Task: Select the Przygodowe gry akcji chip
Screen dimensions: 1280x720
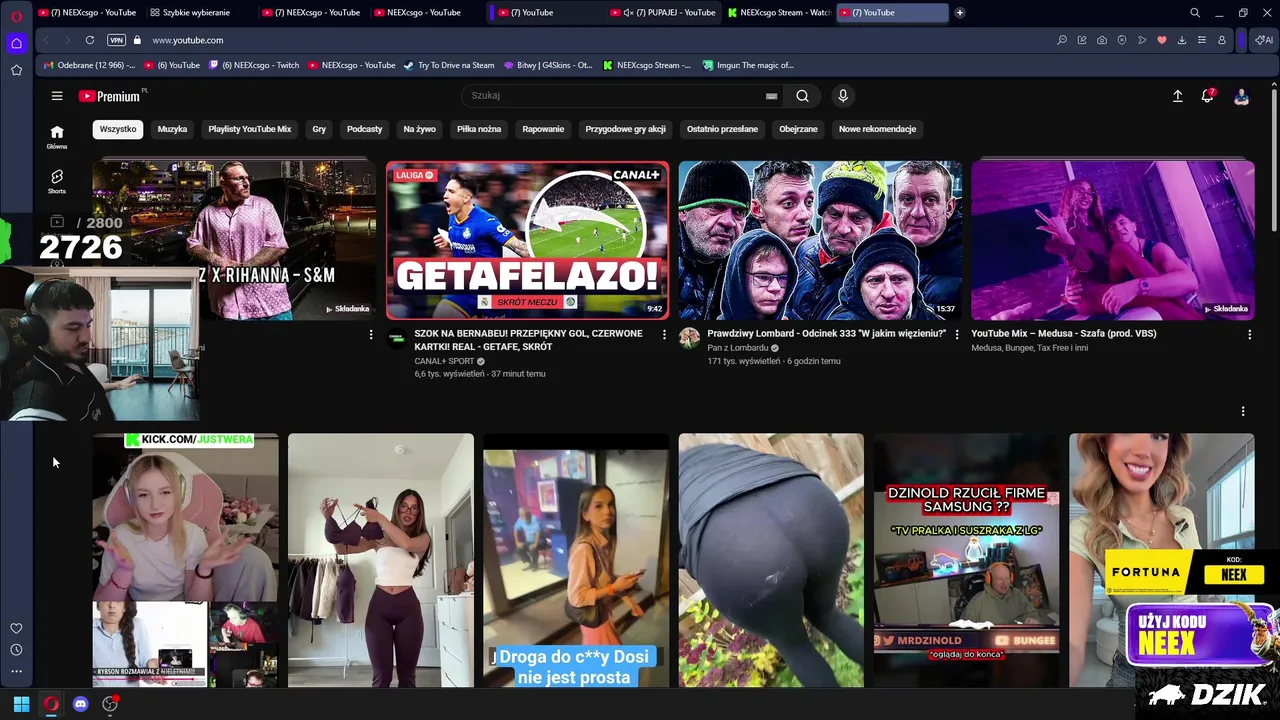Action: pos(625,129)
